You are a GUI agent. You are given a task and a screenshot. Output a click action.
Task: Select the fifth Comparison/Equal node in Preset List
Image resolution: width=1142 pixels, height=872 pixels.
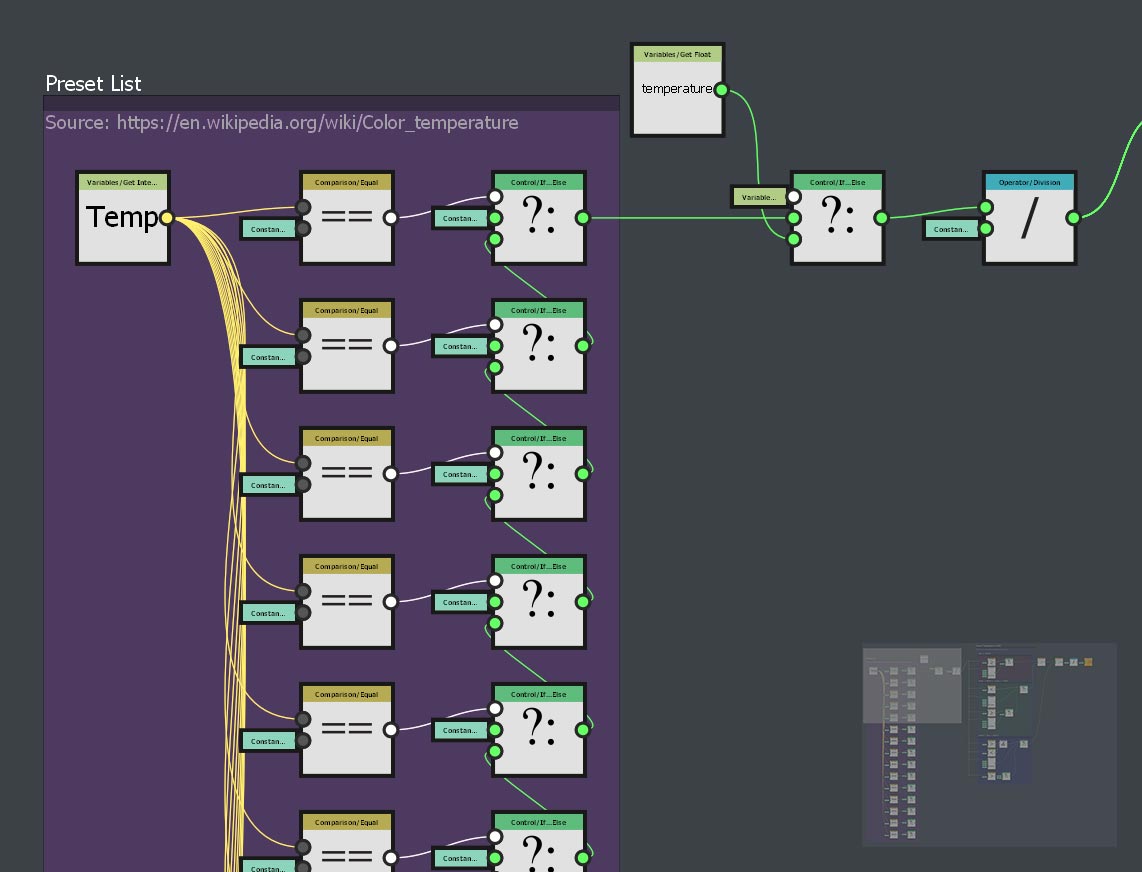347,730
